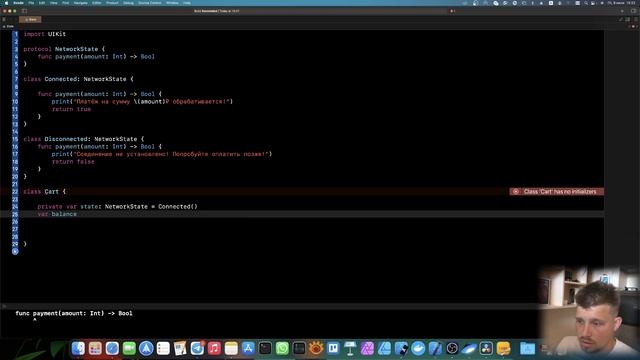The image size is (640, 360).
Task: Open the blue folder in the Dock
Action: [x=527, y=348]
